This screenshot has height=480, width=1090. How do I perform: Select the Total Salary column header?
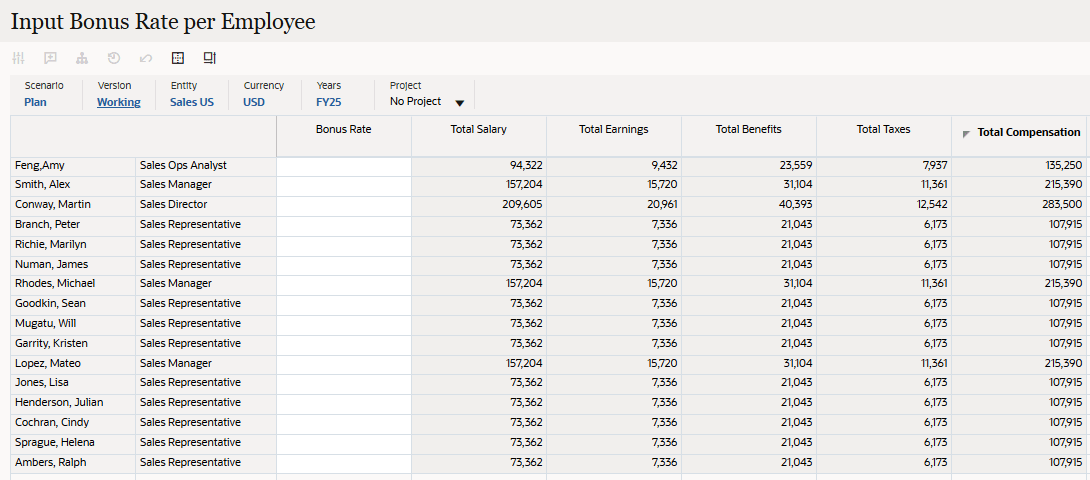(x=478, y=129)
